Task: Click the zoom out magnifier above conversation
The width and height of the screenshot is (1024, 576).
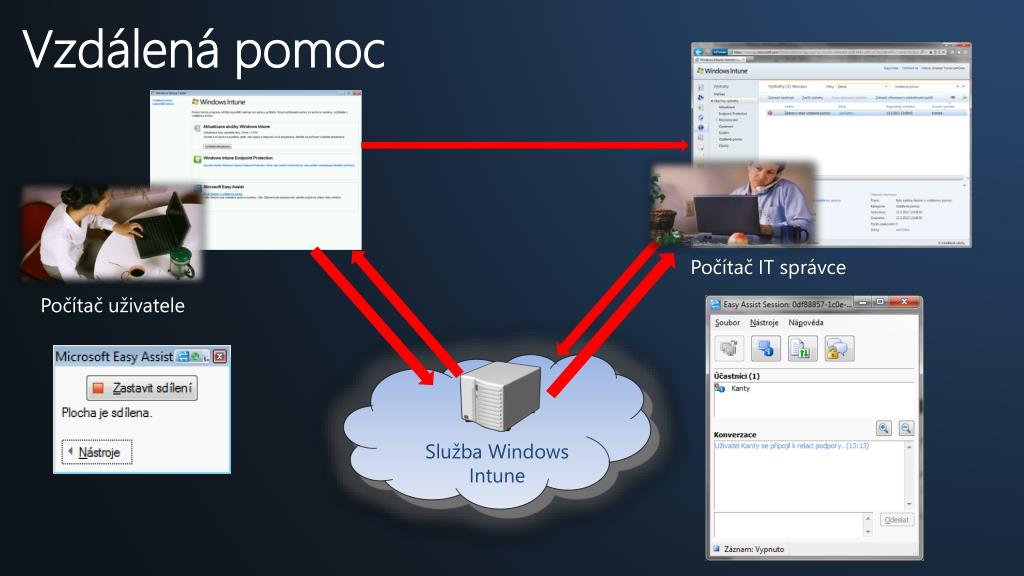Action: click(x=906, y=428)
